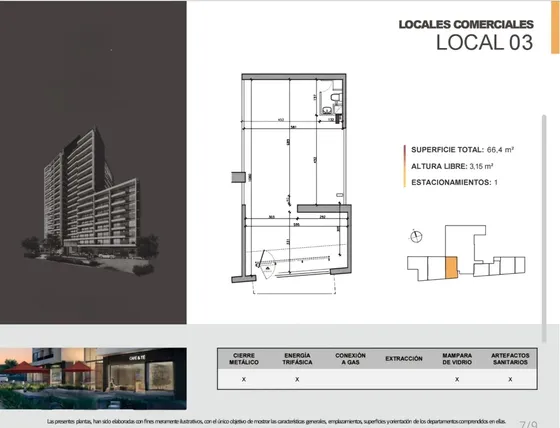Click the 'EXTRACCIÓN' column header
Viewport: 560px width, 428px height.
tap(404, 359)
